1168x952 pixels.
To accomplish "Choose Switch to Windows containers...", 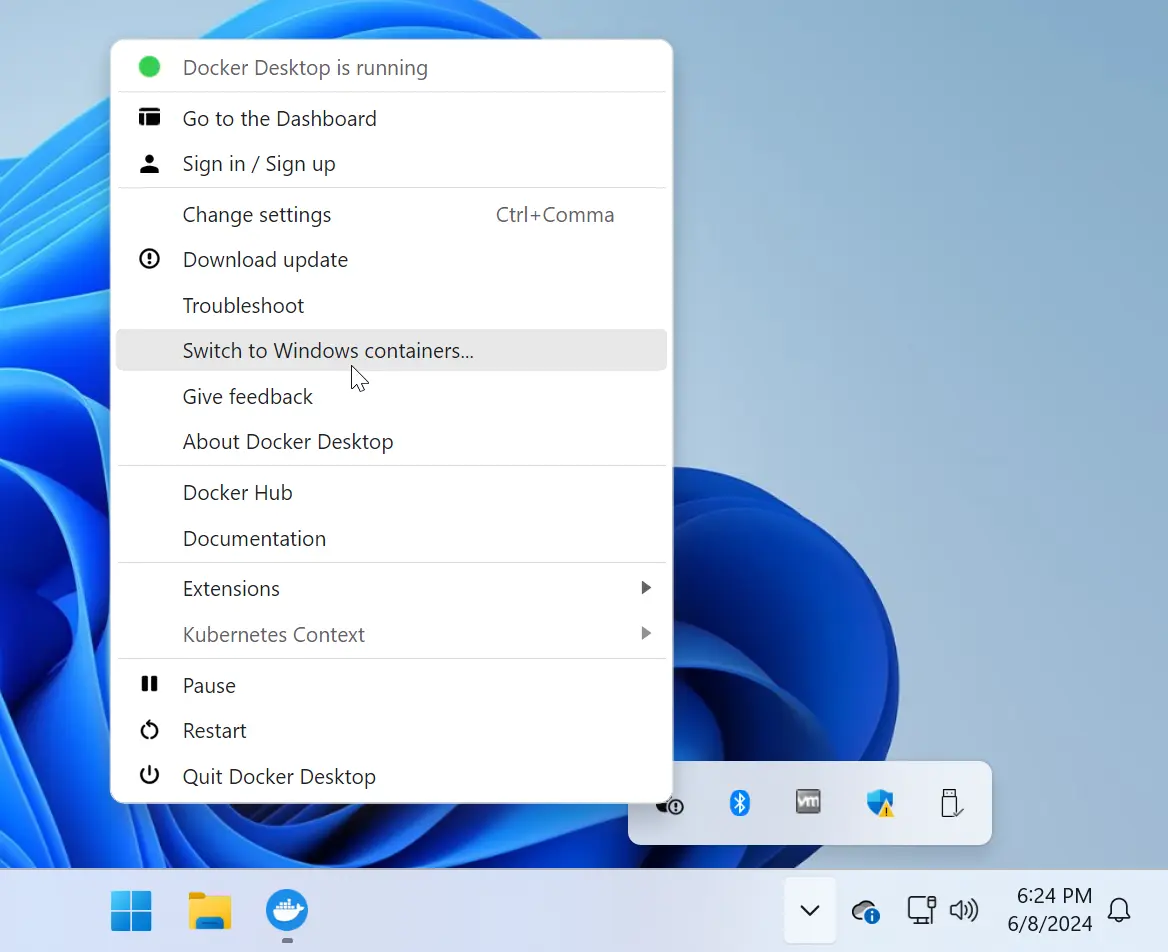I will click(x=391, y=350).
